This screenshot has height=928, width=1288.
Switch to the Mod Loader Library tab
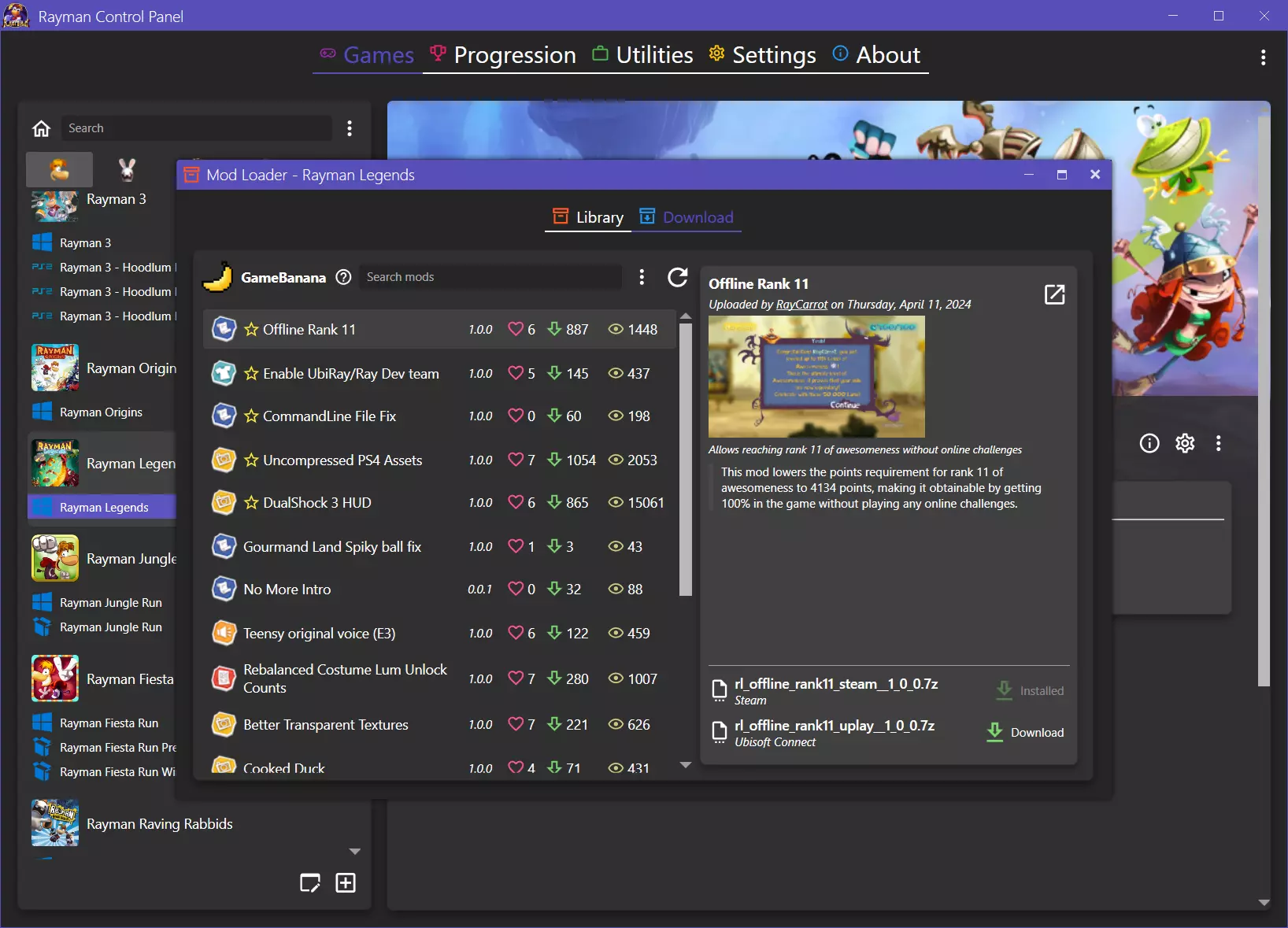coord(588,217)
